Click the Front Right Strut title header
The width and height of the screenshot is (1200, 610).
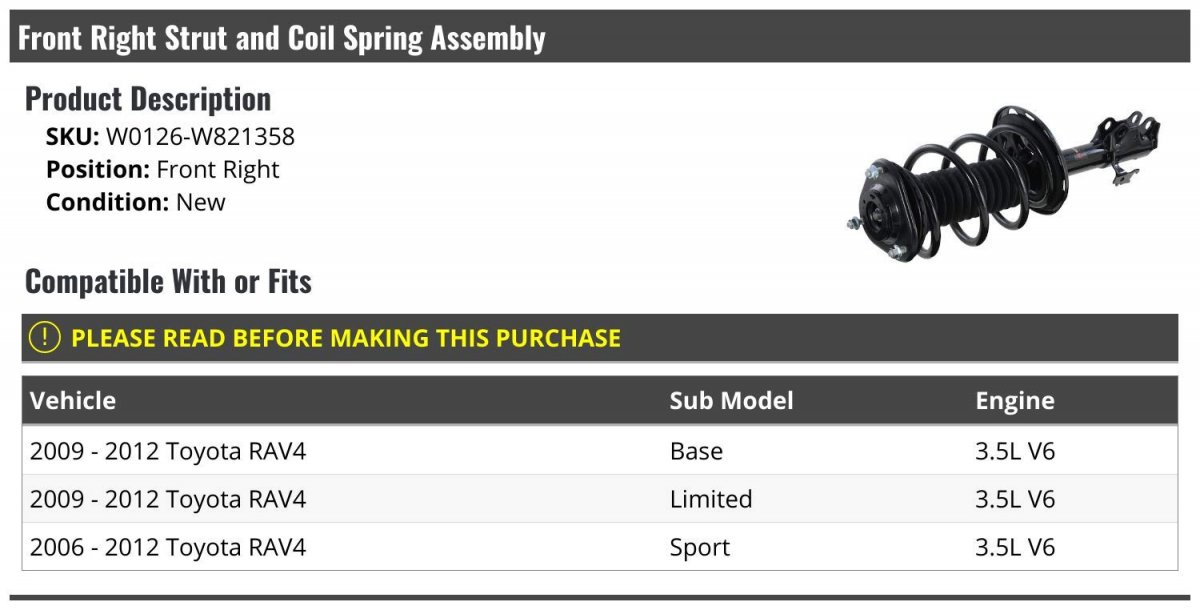click(x=282, y=38)
